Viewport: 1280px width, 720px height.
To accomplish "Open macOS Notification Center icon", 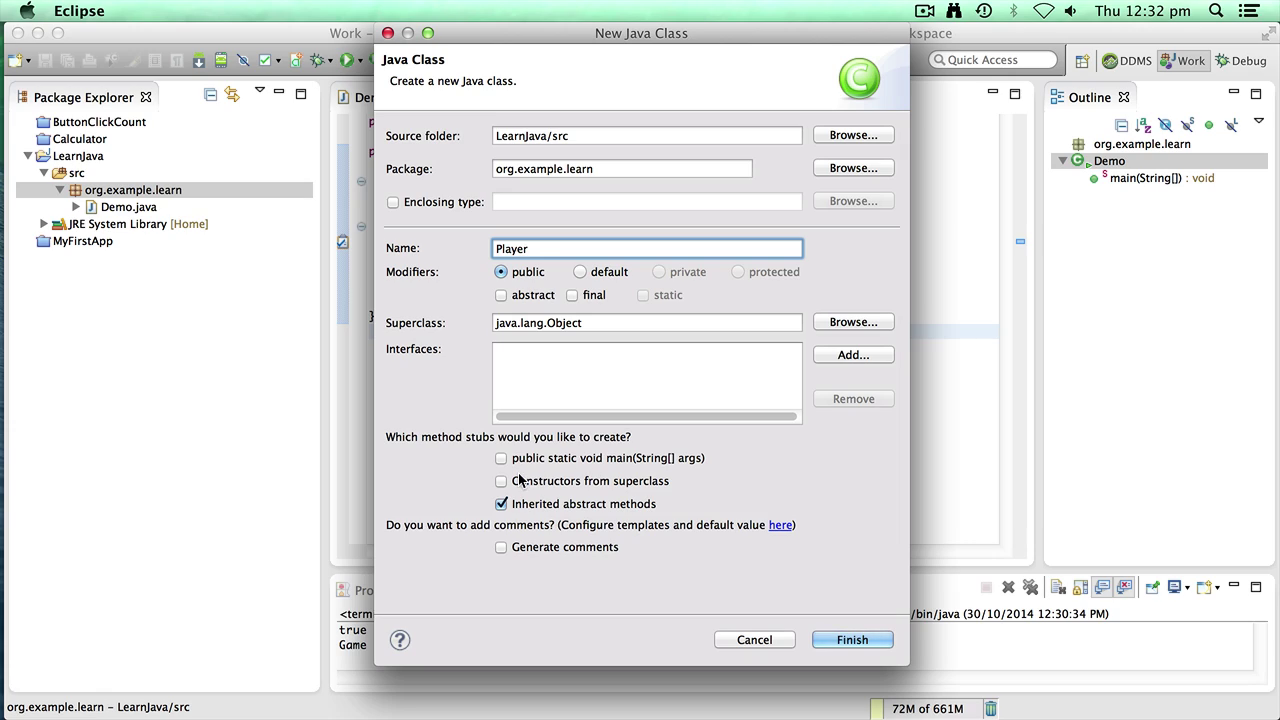I will click(1250, 11).
